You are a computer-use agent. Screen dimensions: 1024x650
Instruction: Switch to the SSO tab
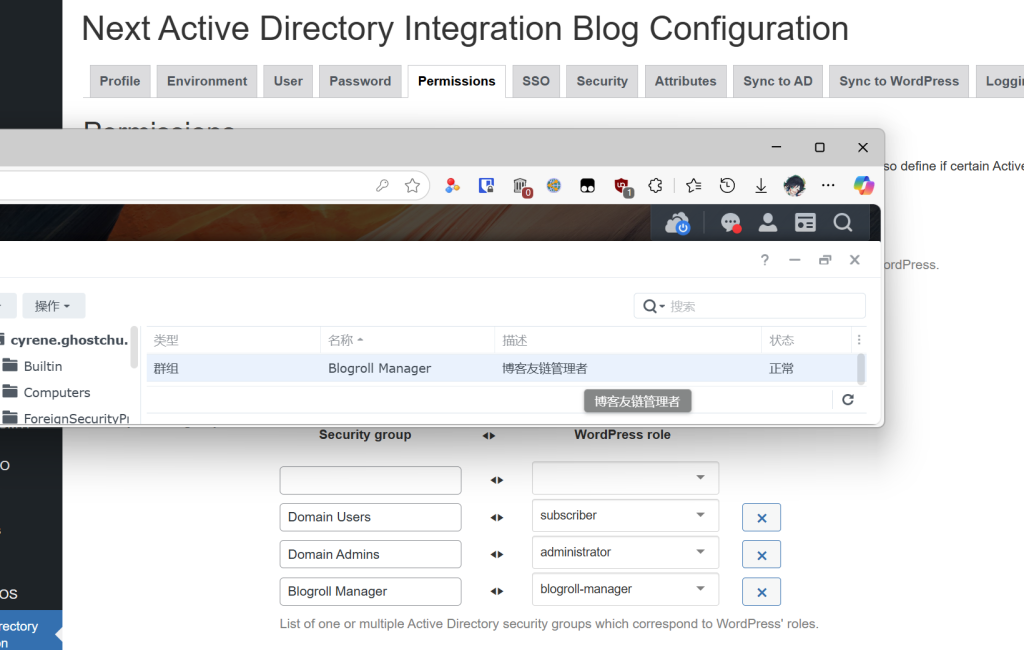(536, 81)
